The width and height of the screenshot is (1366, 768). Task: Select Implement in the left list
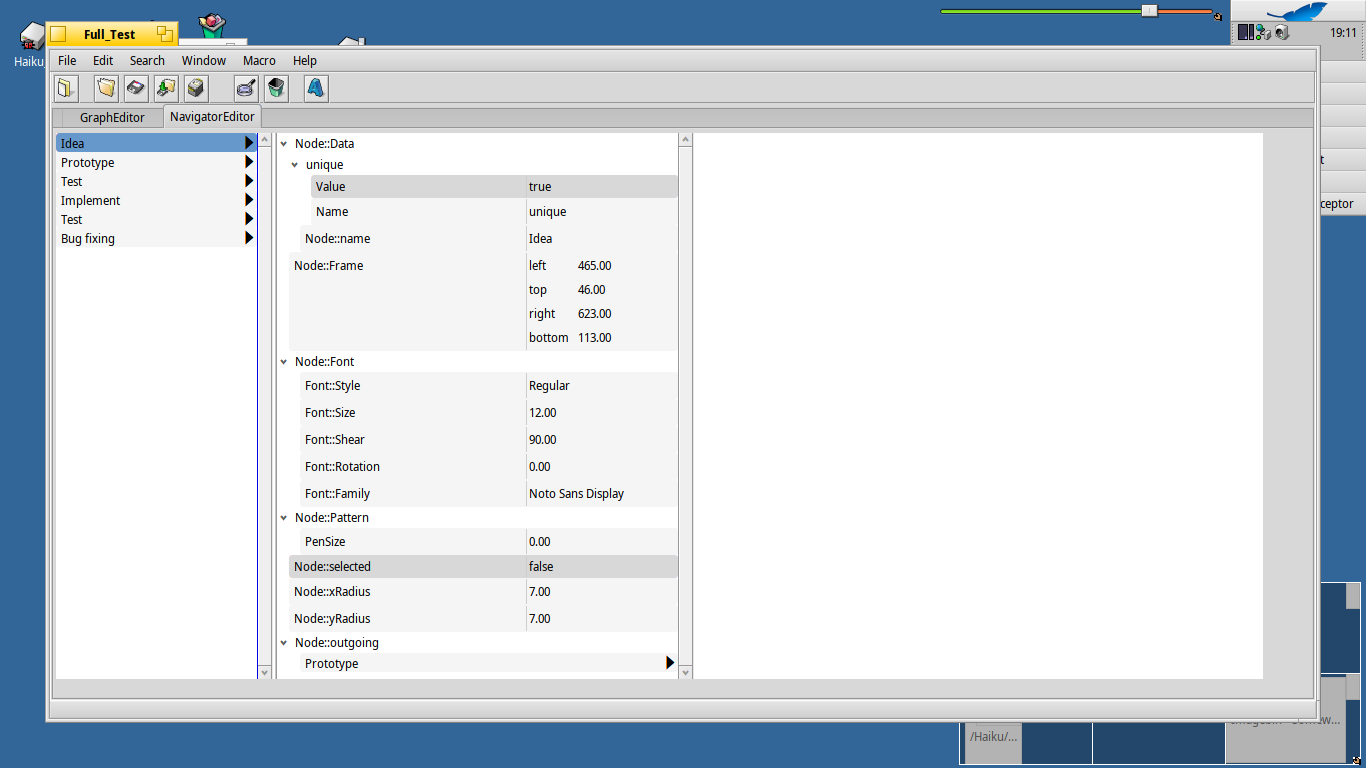point(156,200)
